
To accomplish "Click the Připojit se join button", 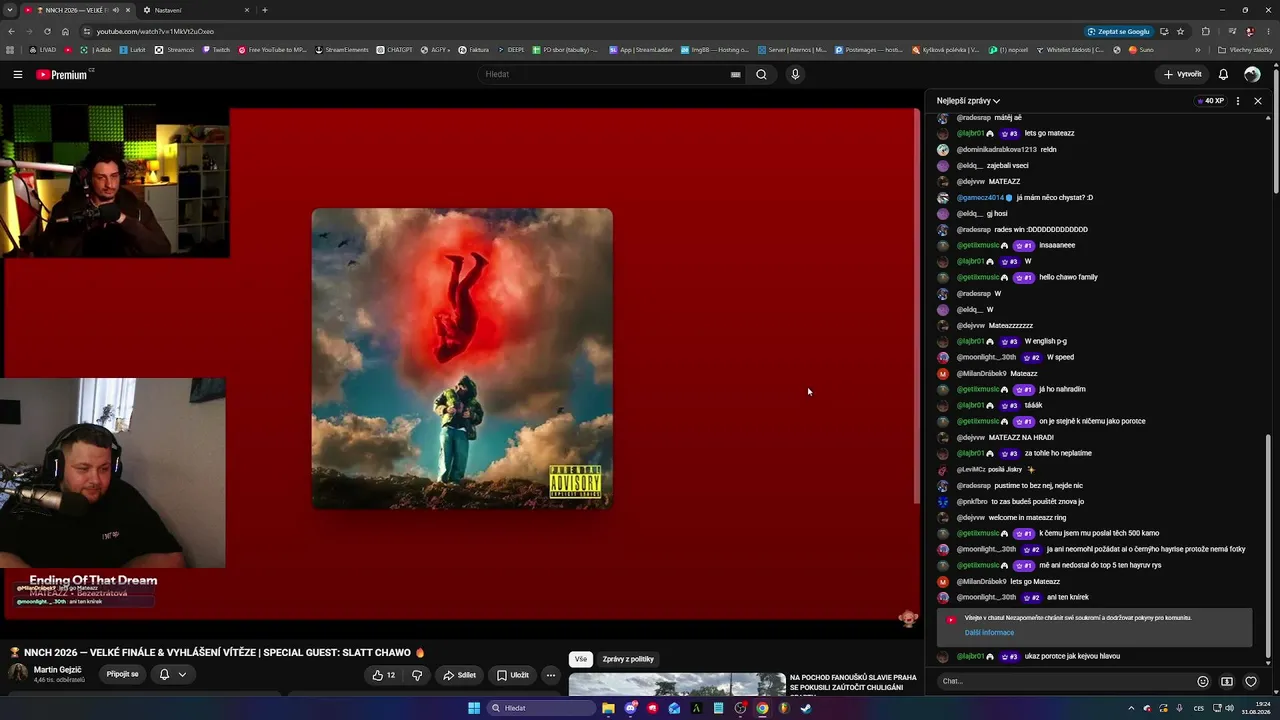I will point(122,675).
